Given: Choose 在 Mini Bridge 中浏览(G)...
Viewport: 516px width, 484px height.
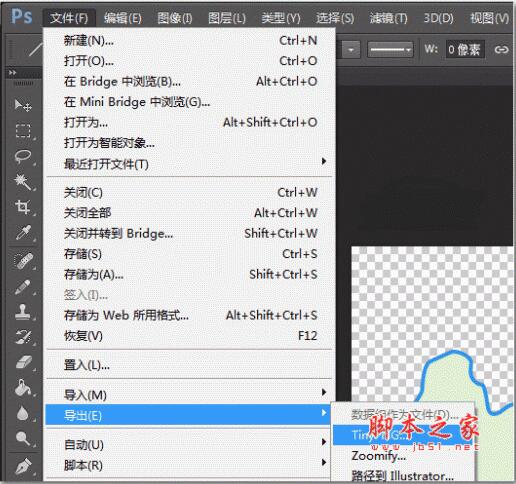Looking at the screenshot, I should pos(190,102).
